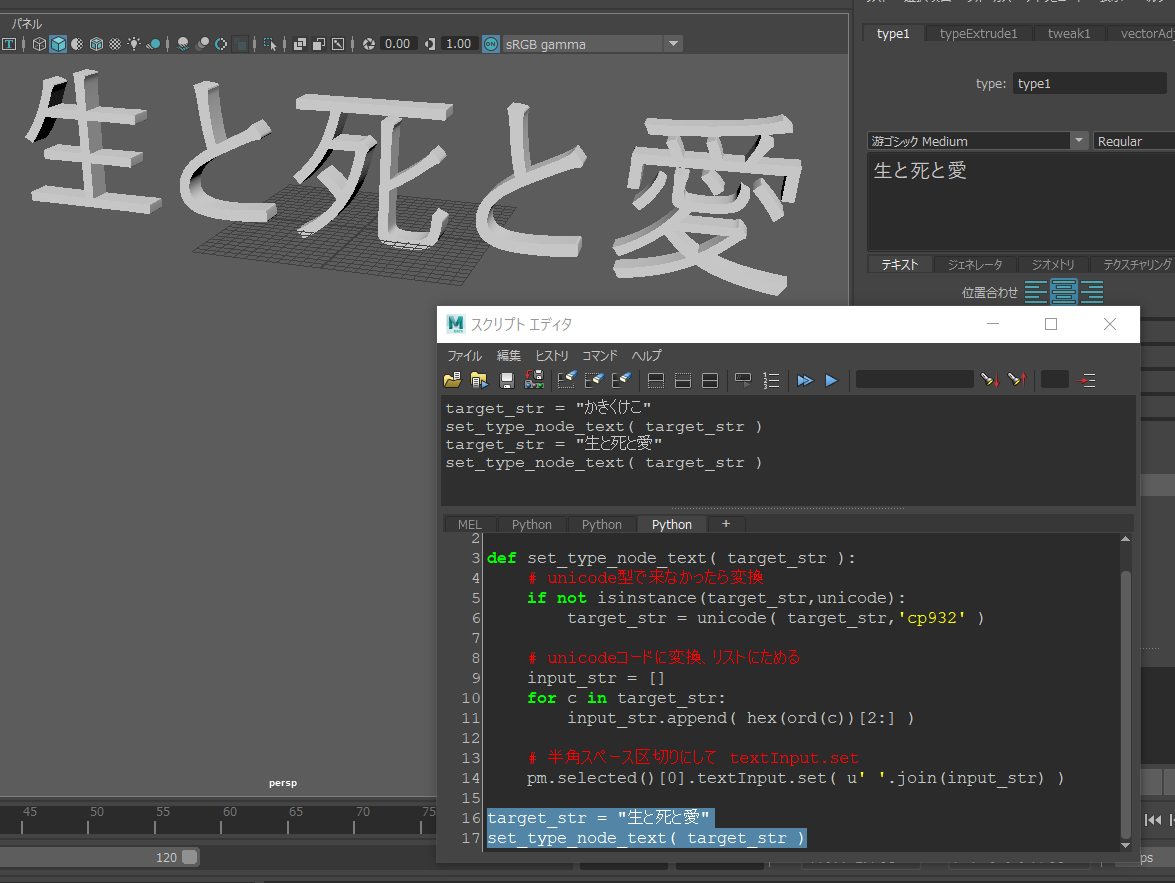Click Multisample Anti-aliasing circle icon
The height and width of the screenshot is (883, 1175).
pos(221,44)
